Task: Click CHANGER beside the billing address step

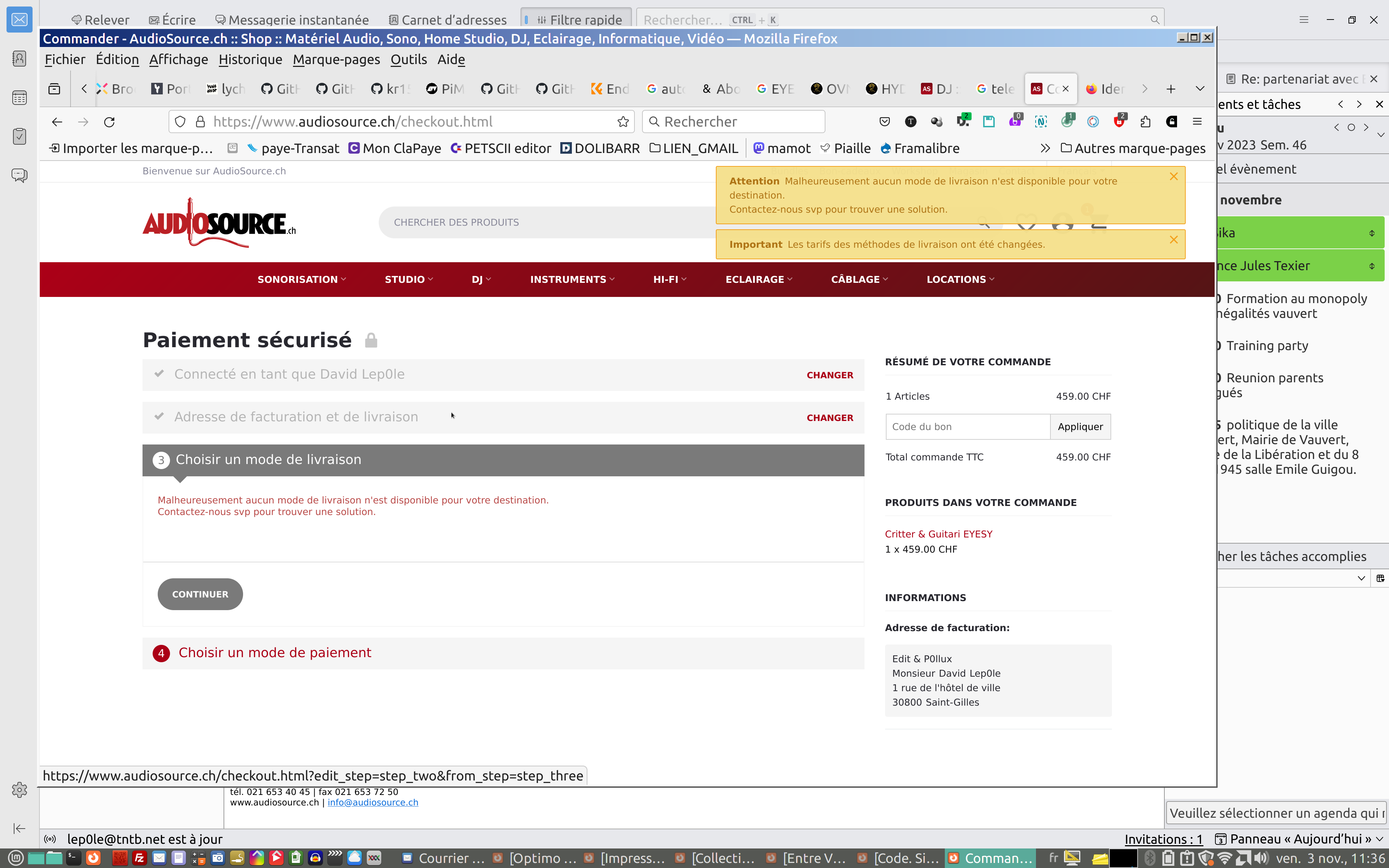Action: coord(829,418)
